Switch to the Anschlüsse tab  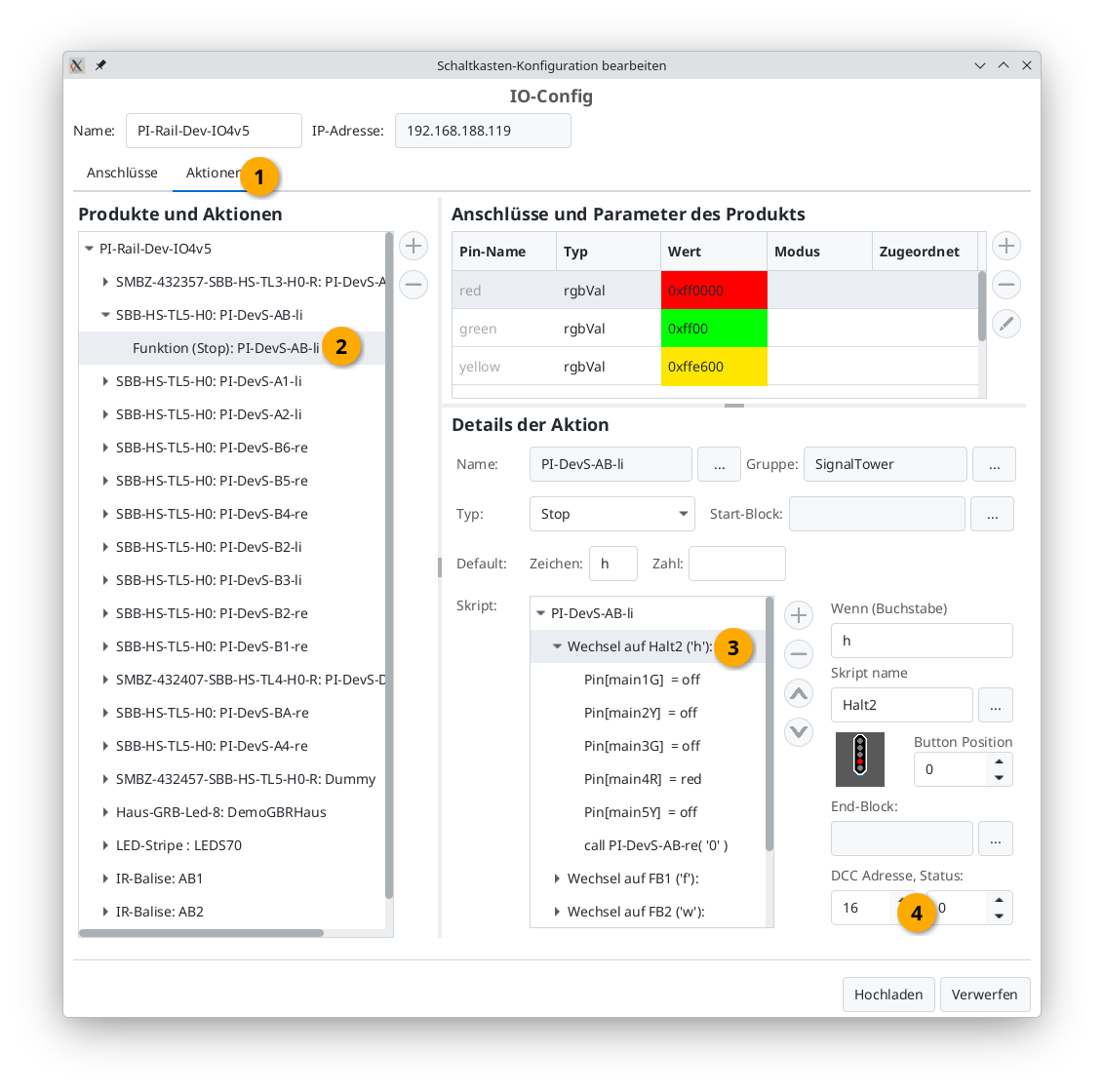coord(122,173)
